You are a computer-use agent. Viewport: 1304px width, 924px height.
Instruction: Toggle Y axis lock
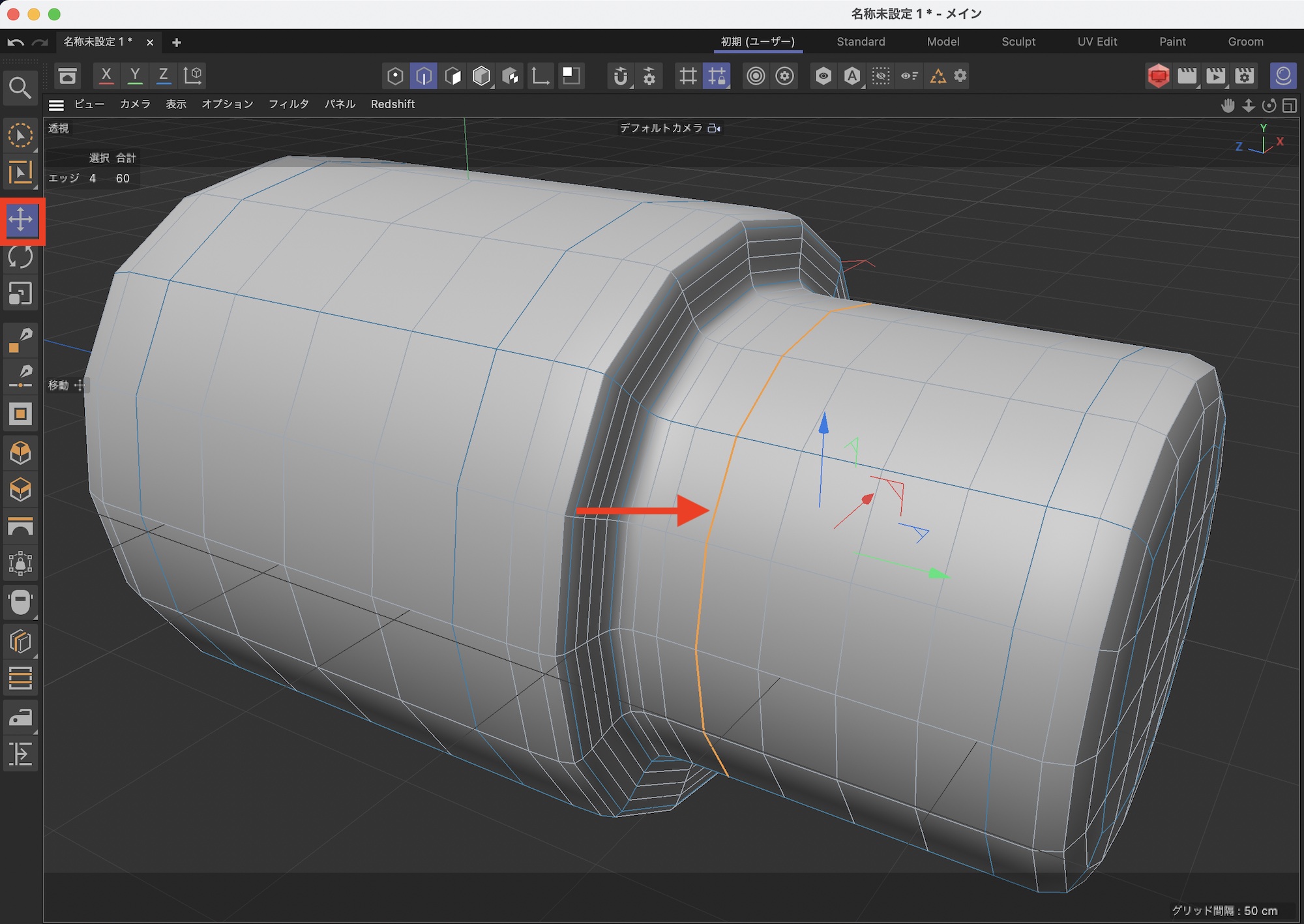point(135,76)
